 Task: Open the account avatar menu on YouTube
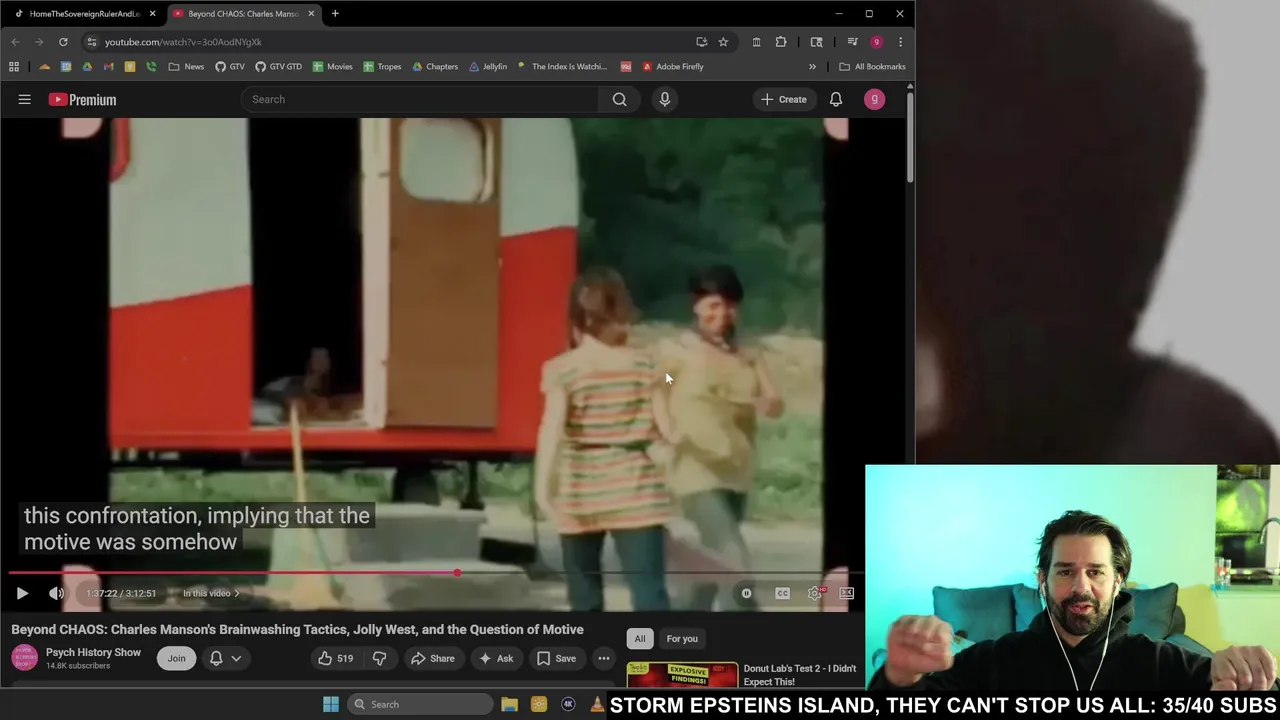click(874, 99)
